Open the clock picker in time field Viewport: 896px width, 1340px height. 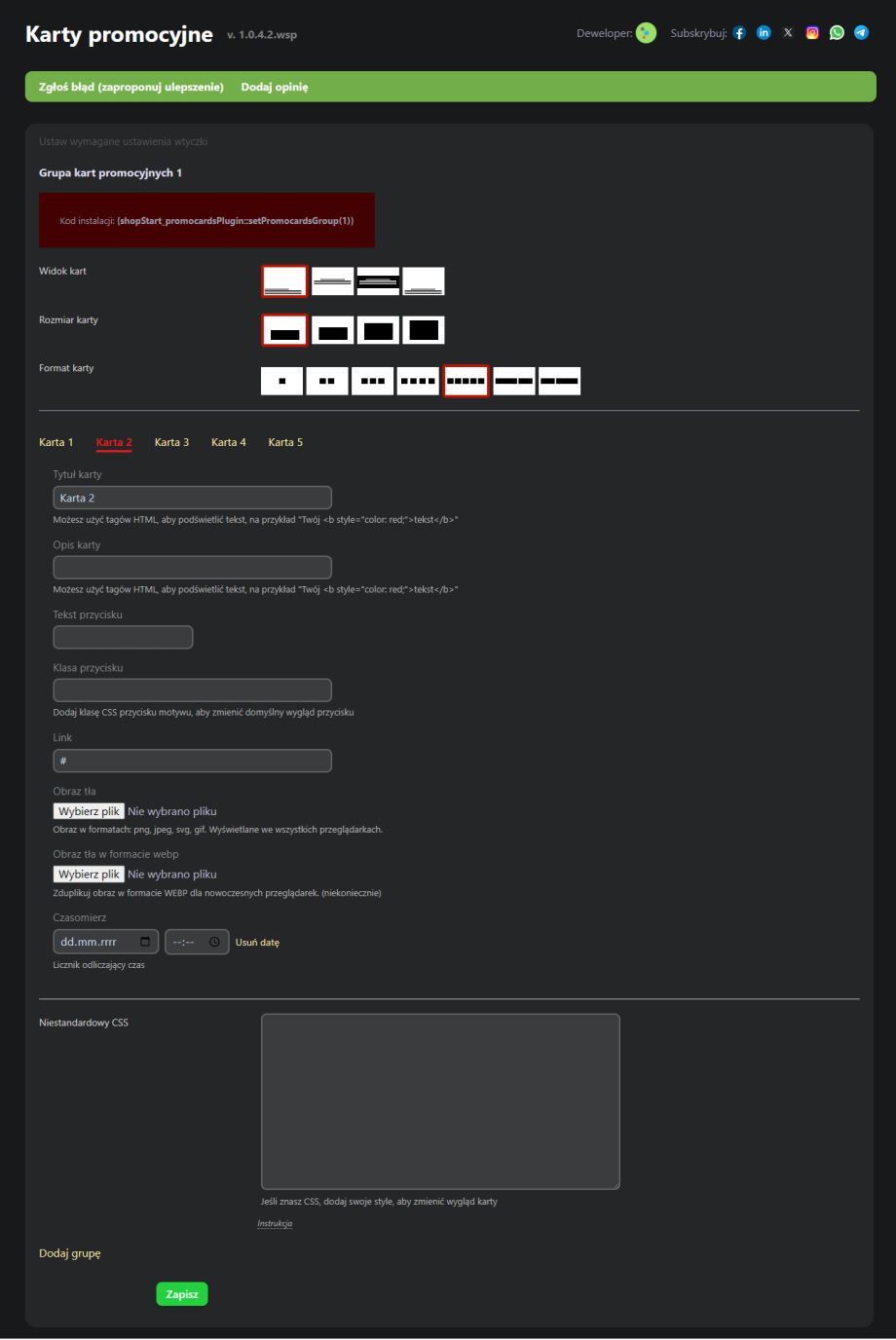[214, 942]
